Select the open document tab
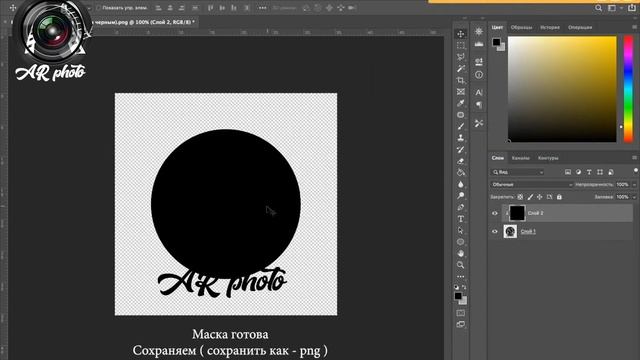 click(x=145, y=22)
